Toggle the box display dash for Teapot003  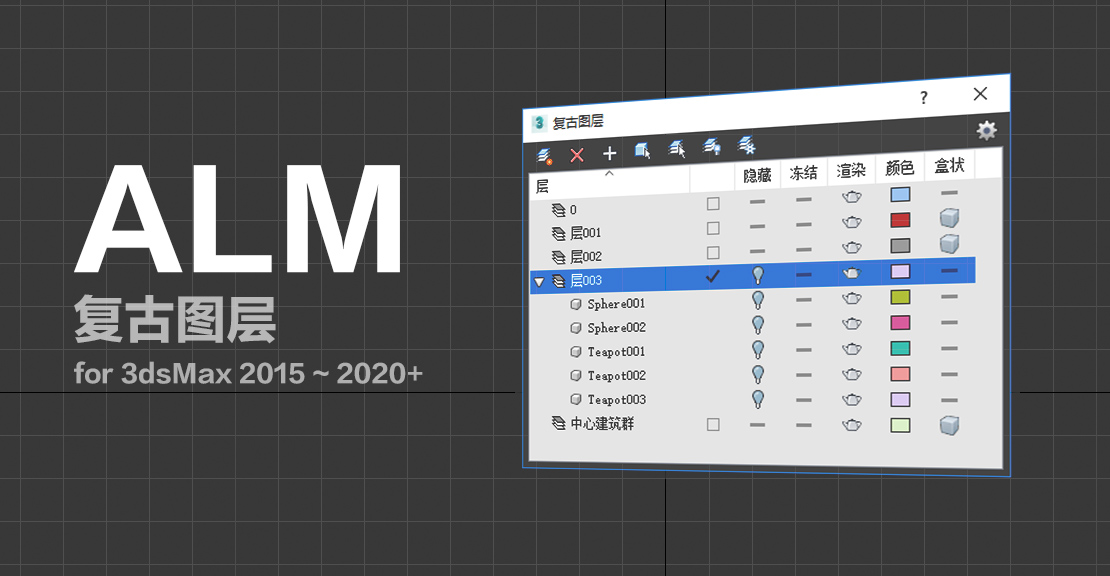(949, 400)
